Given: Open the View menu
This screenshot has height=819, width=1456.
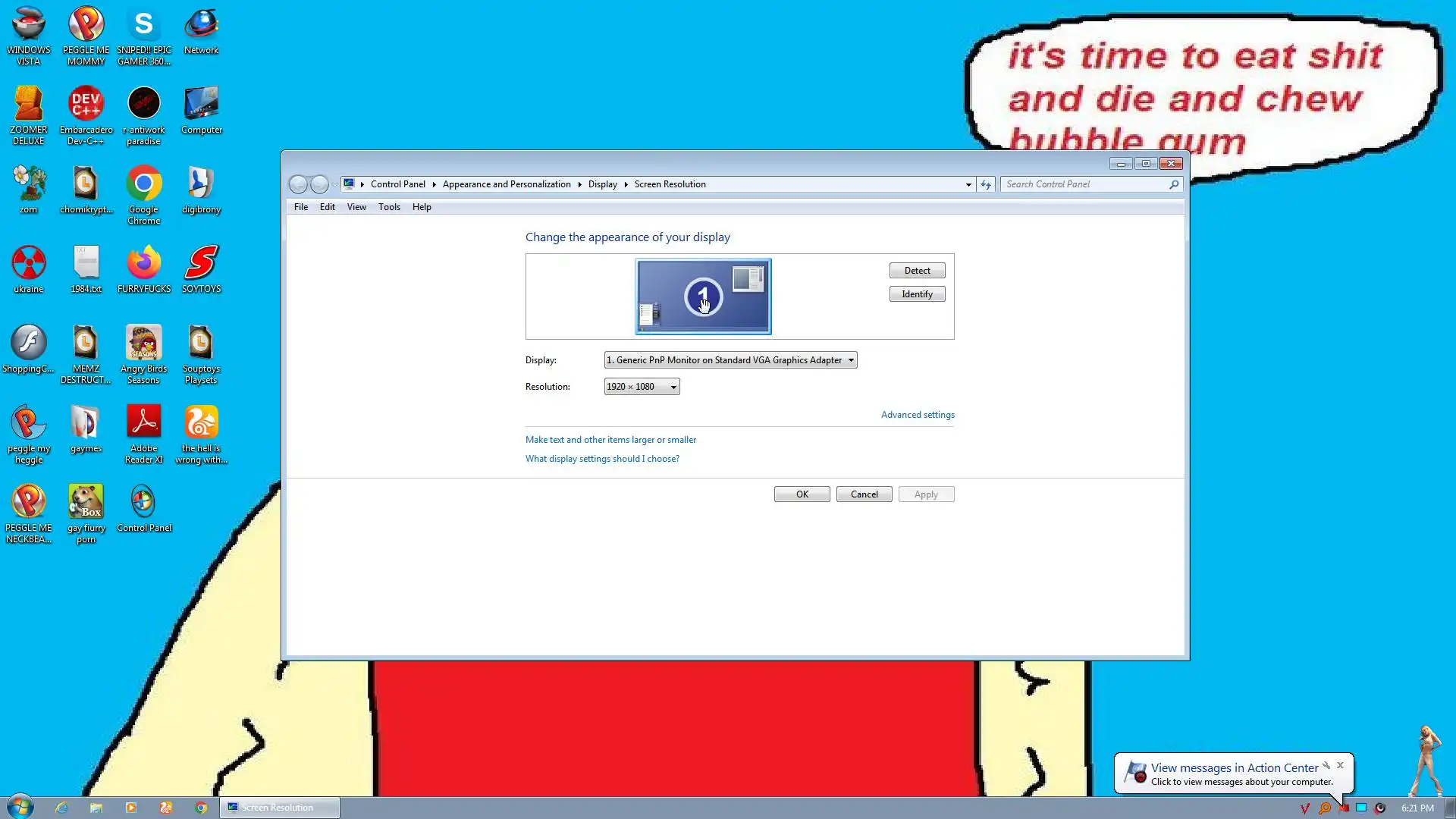Looking at the screenshot, I should tap(356, 207).
